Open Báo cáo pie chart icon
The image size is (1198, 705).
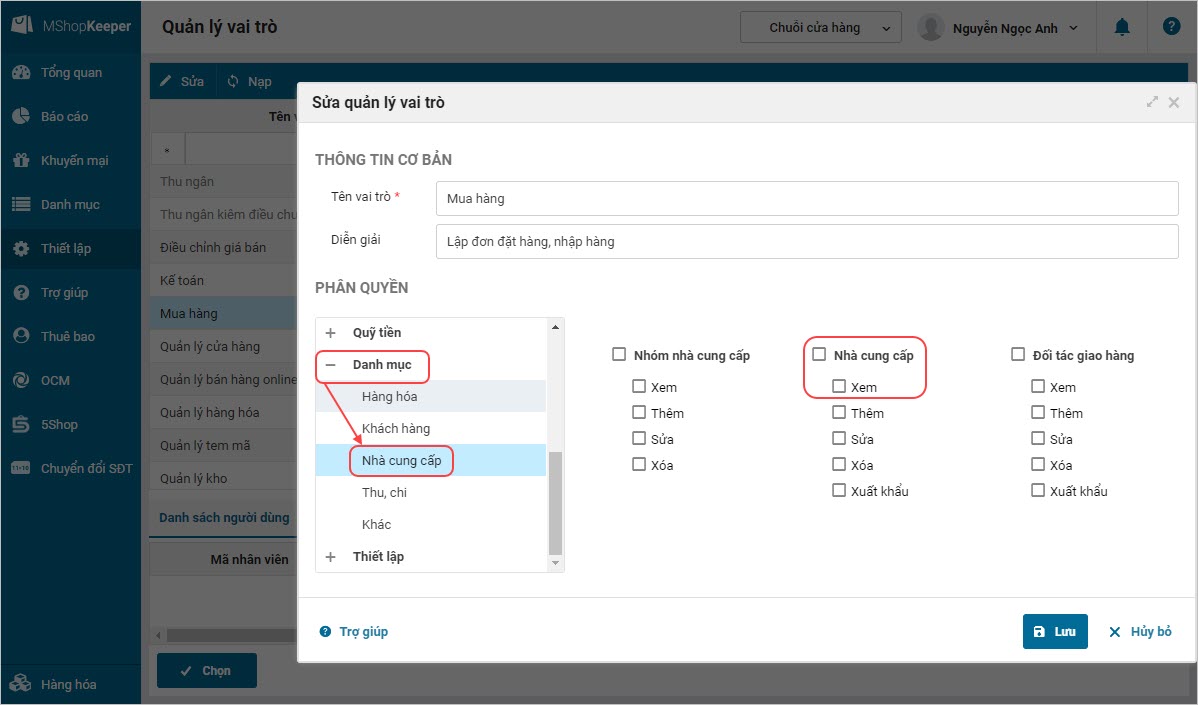pyautogui.click(x=21, y=117)
